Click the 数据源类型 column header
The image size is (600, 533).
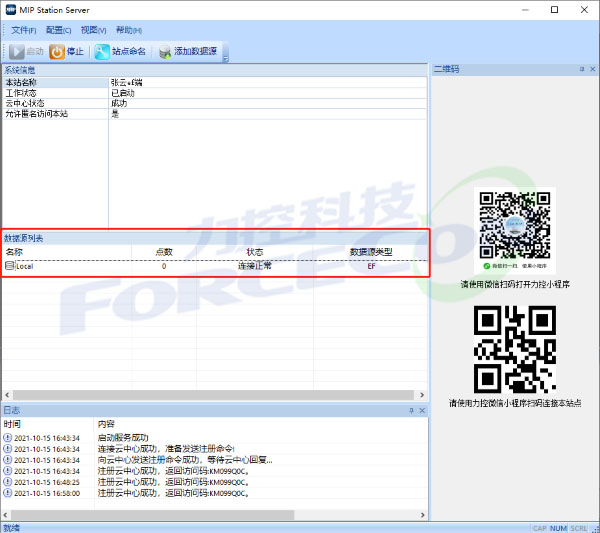370,252
